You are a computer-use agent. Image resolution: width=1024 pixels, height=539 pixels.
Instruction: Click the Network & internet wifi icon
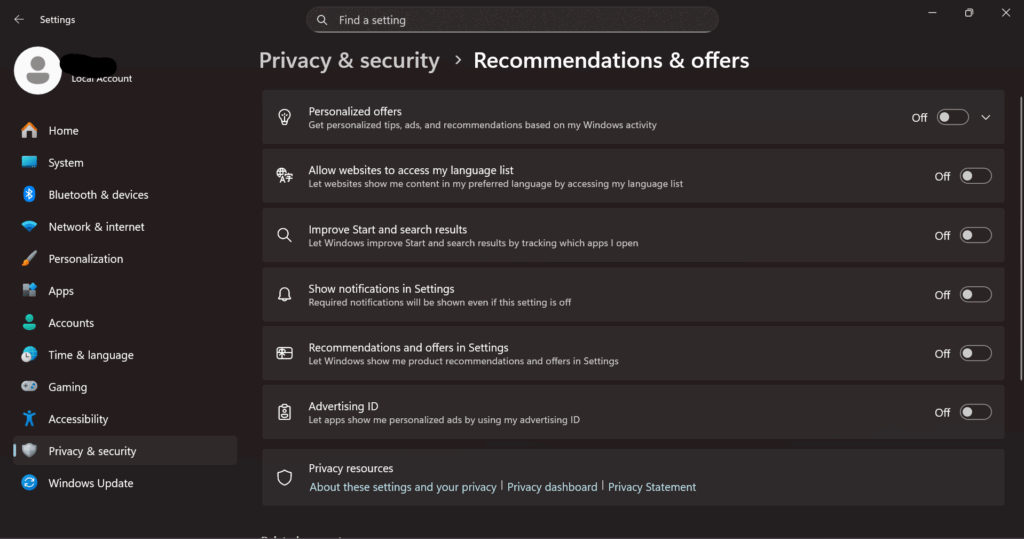30,227
